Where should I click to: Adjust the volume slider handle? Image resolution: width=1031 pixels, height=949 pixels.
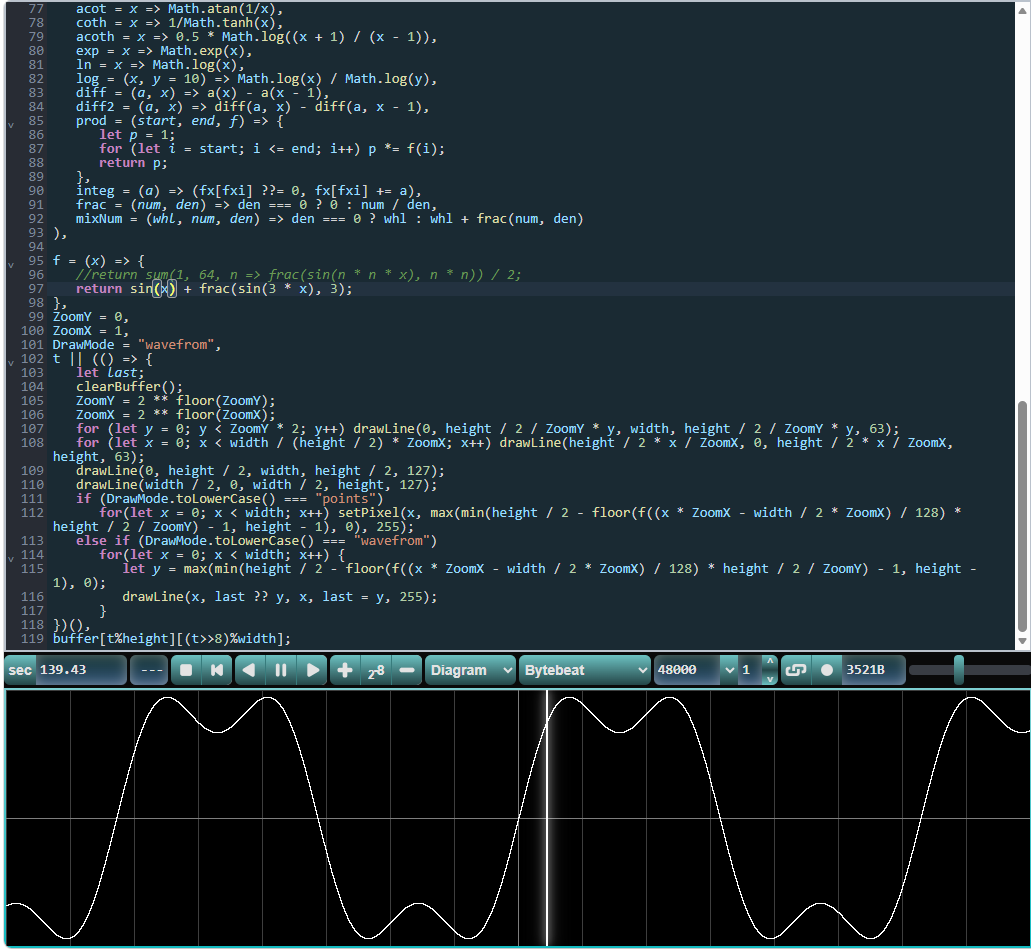(x=959, y=670)
